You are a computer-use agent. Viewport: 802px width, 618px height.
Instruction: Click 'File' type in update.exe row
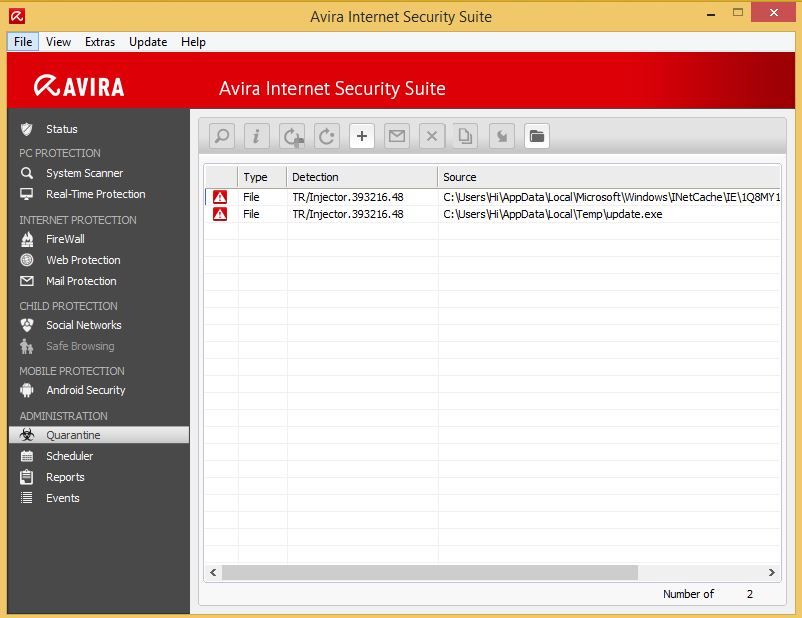(x=251, y=214)
